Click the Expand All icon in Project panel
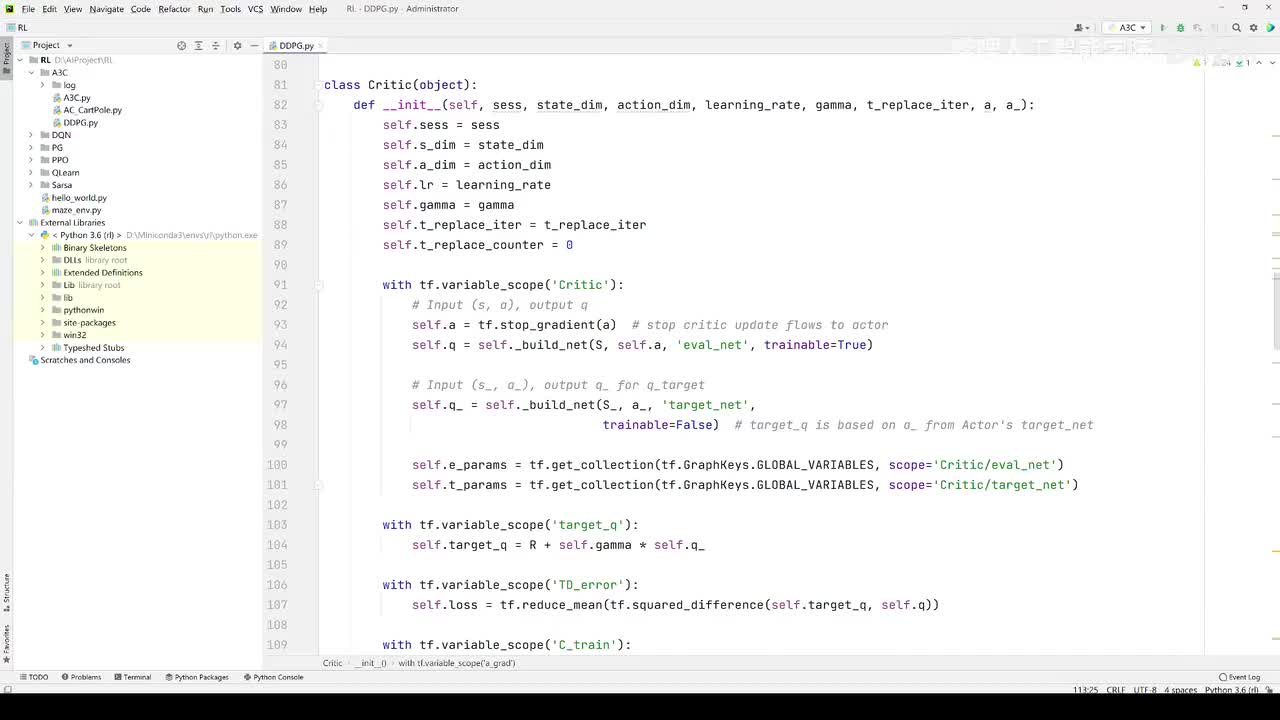The height and width of the screenshot is (720, 1280). [x=198, y=45]
